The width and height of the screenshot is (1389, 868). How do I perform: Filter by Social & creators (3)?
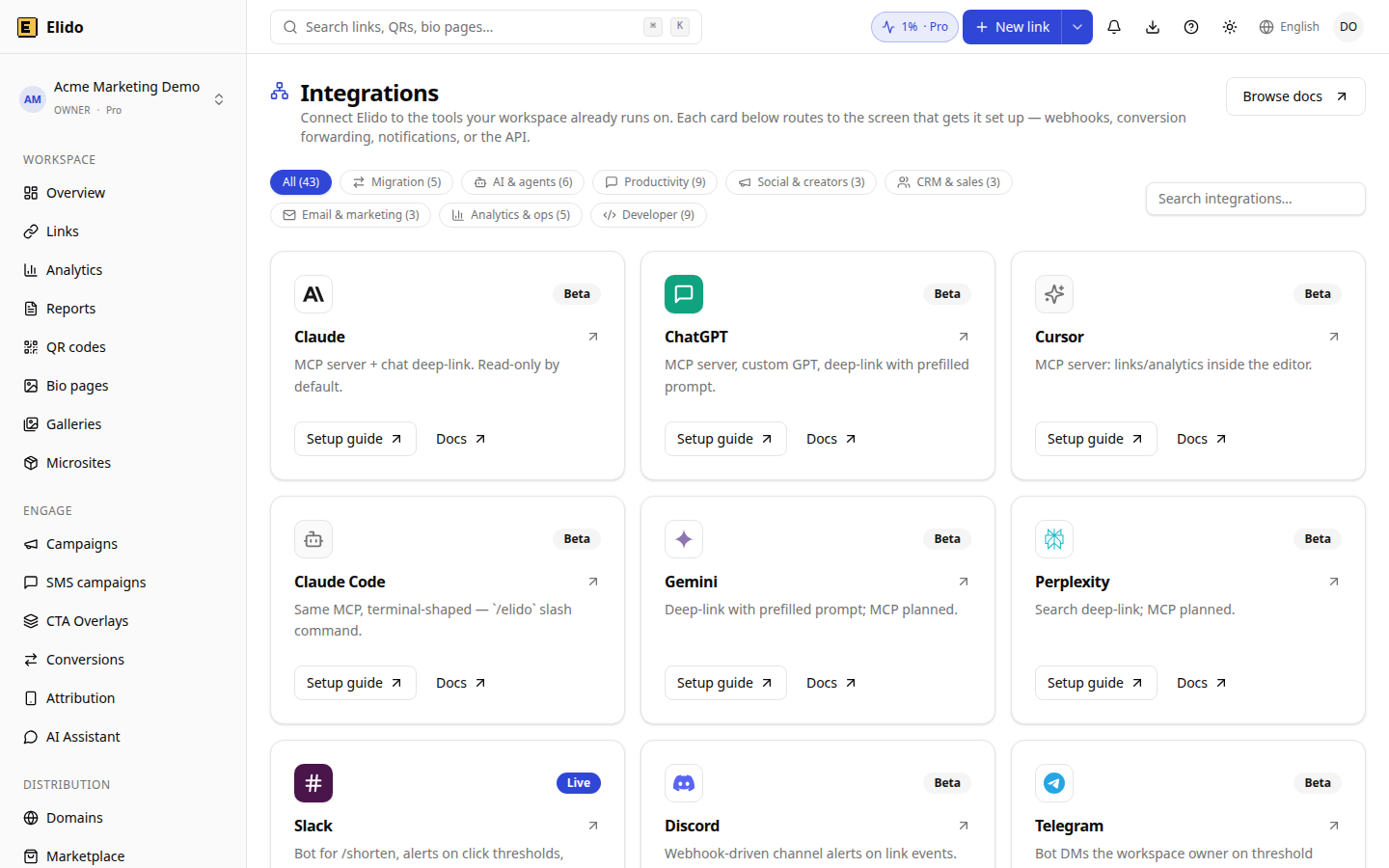[802, 182]
